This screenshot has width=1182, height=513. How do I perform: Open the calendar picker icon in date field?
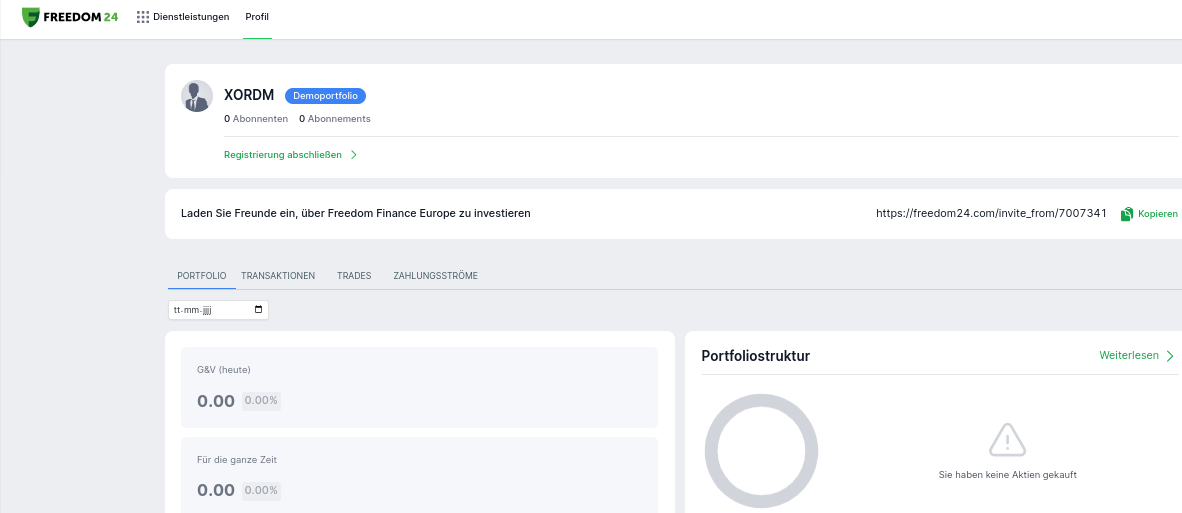click(259, 310)
